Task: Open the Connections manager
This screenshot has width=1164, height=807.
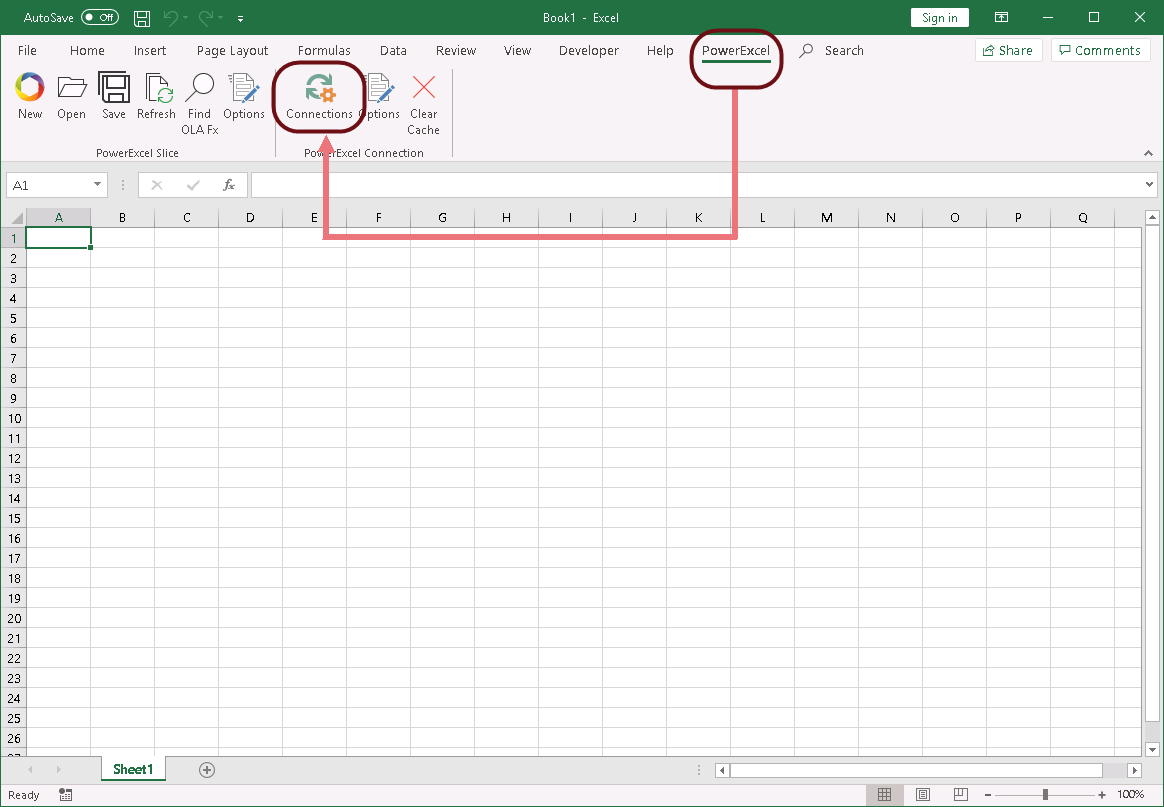Action: [x=319, y=95]
